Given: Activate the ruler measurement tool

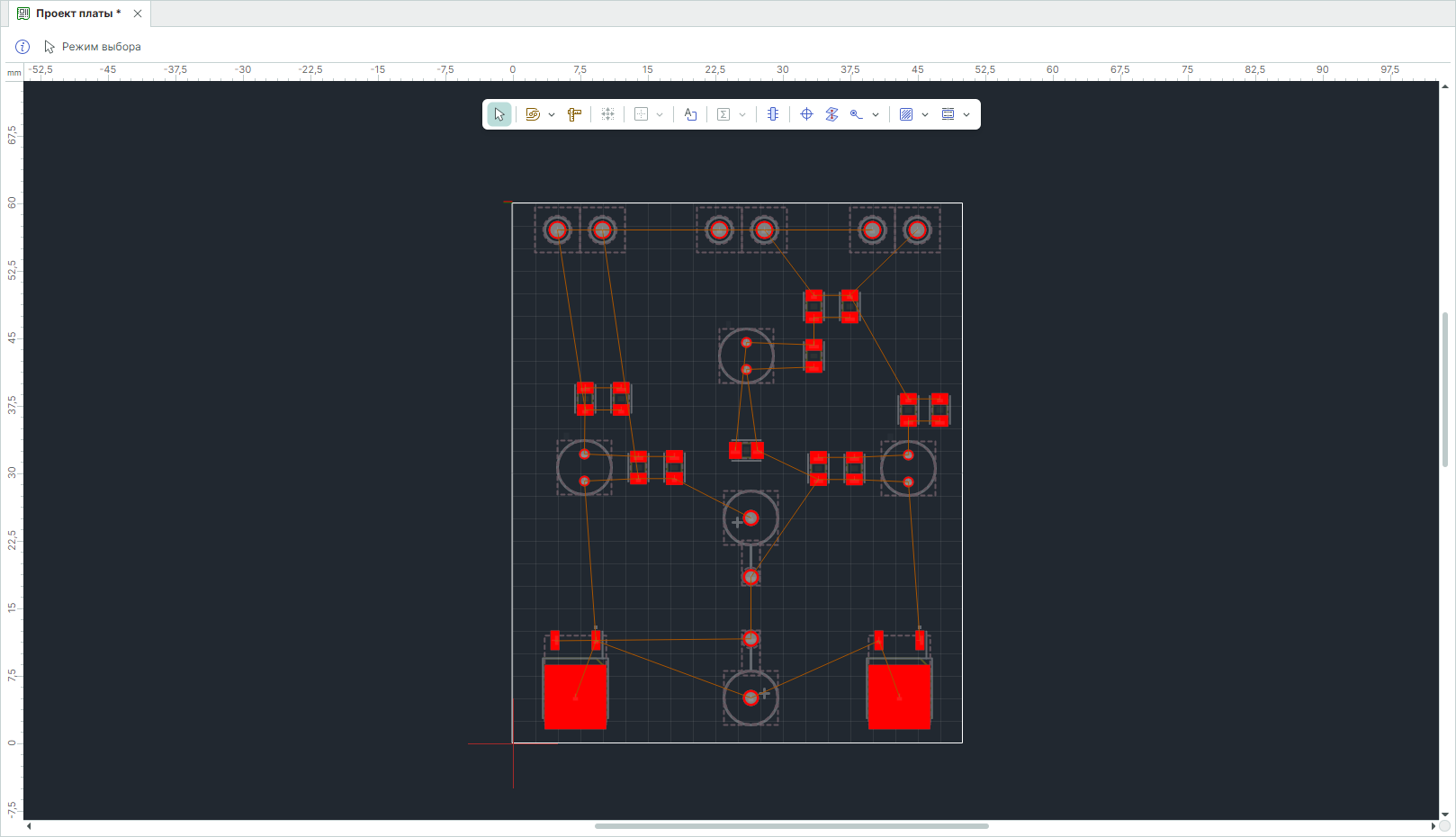Looking at the screenshot, I should click(574, 114).
